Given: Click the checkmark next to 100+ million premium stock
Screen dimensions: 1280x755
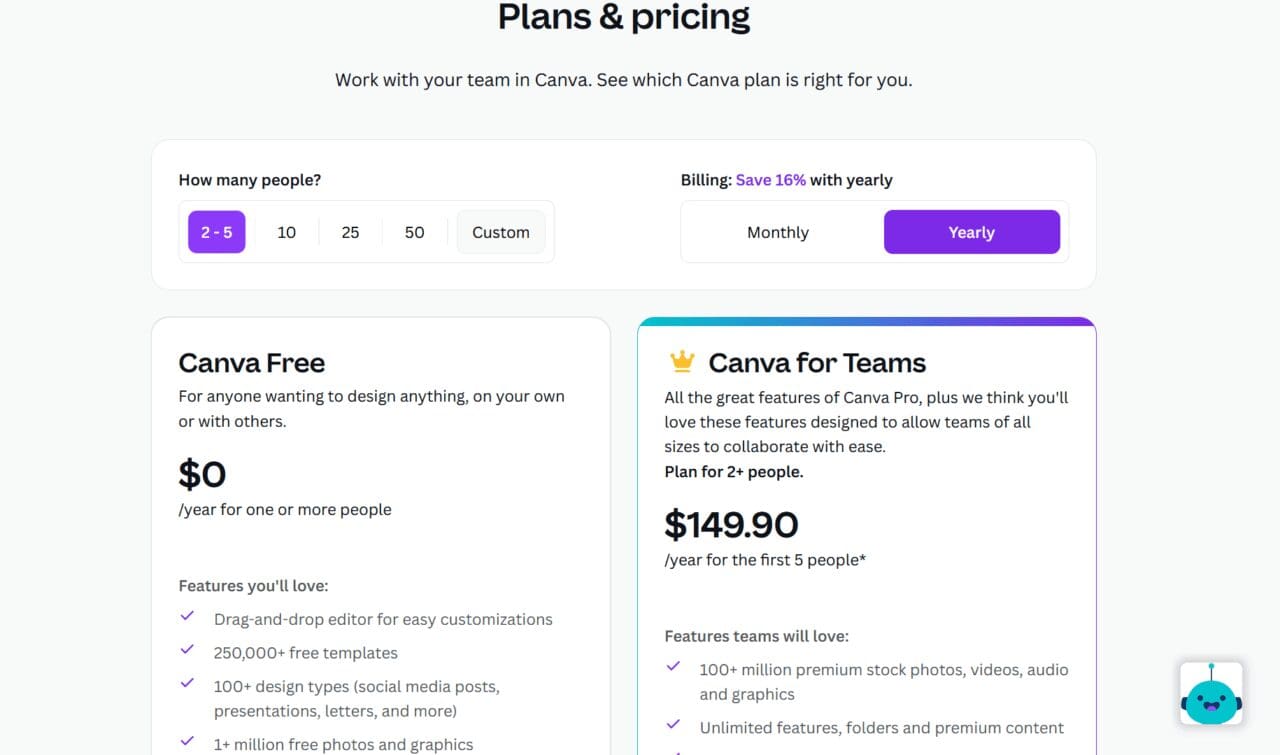Looking at the screenshot, I should [x=673, y=668].
